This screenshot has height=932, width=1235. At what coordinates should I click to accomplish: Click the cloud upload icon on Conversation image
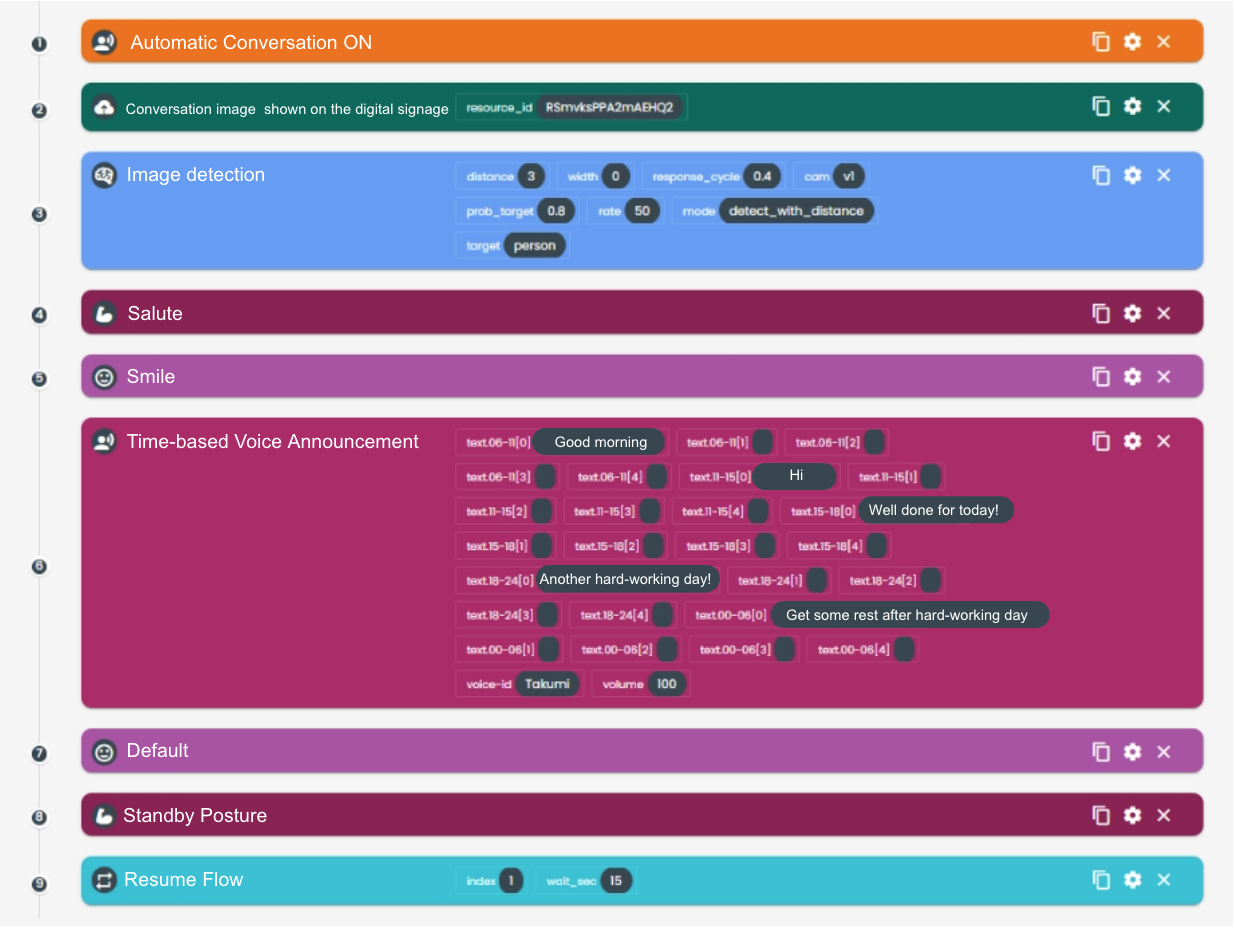tap(104, 107)
